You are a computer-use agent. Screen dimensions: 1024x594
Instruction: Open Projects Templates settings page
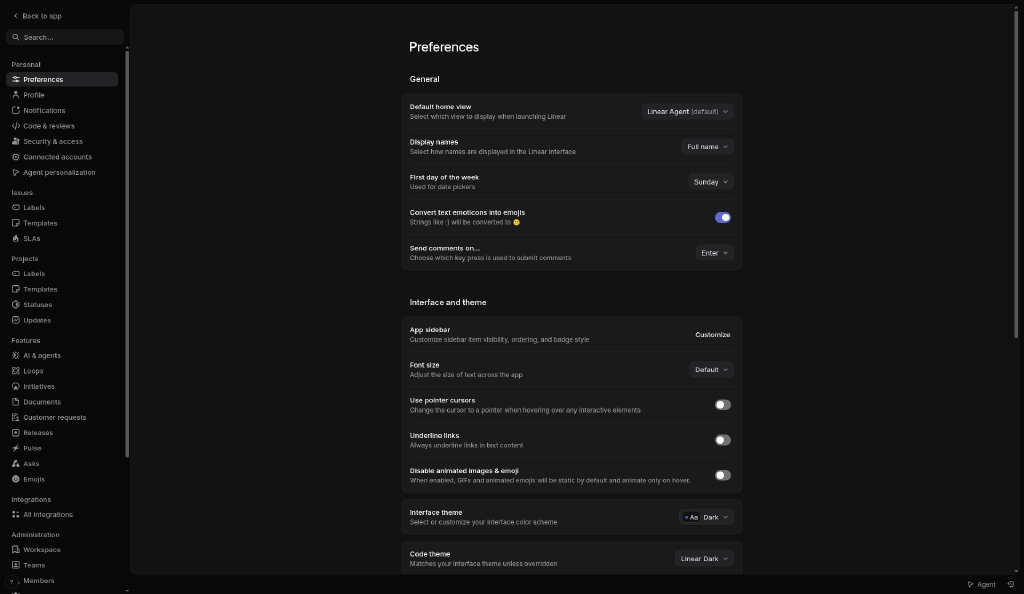coord(62,289)
